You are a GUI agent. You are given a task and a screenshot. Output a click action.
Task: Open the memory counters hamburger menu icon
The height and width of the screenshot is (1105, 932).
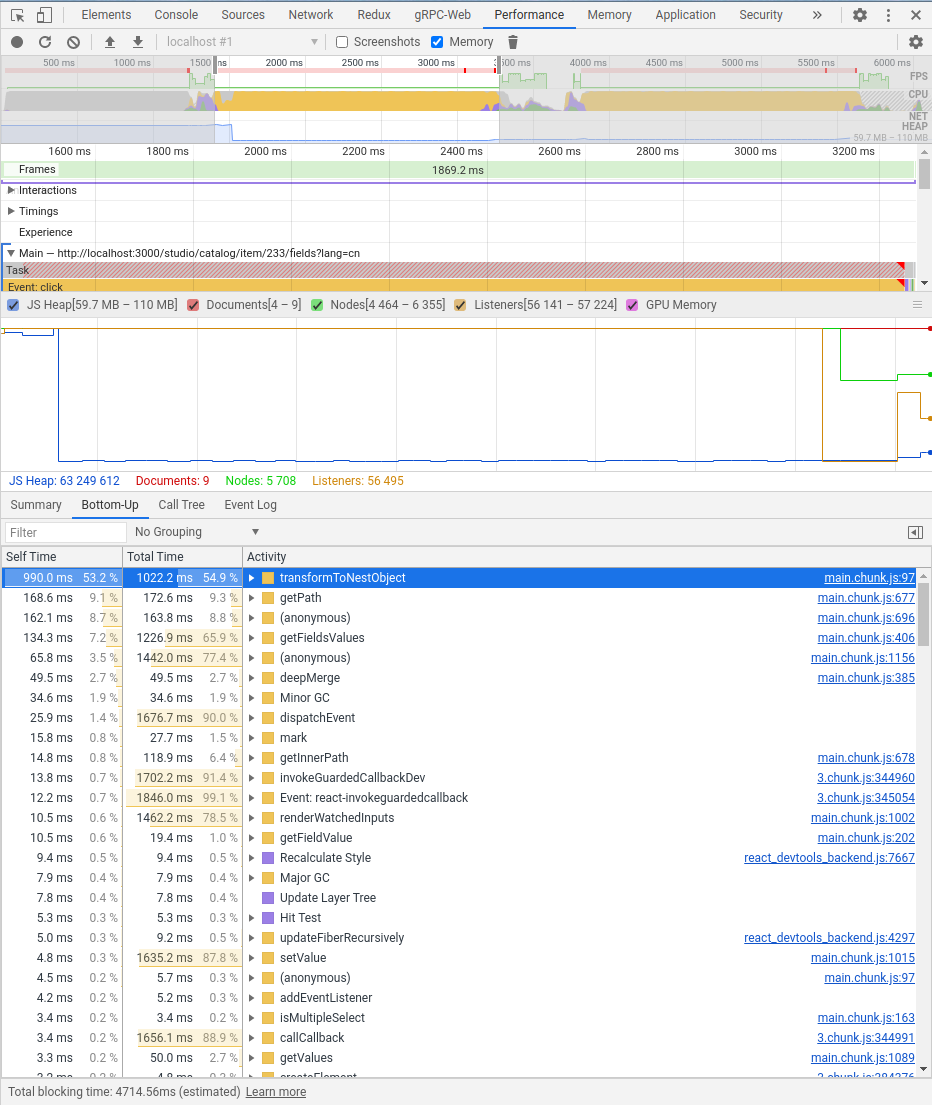tap(917, 304)
